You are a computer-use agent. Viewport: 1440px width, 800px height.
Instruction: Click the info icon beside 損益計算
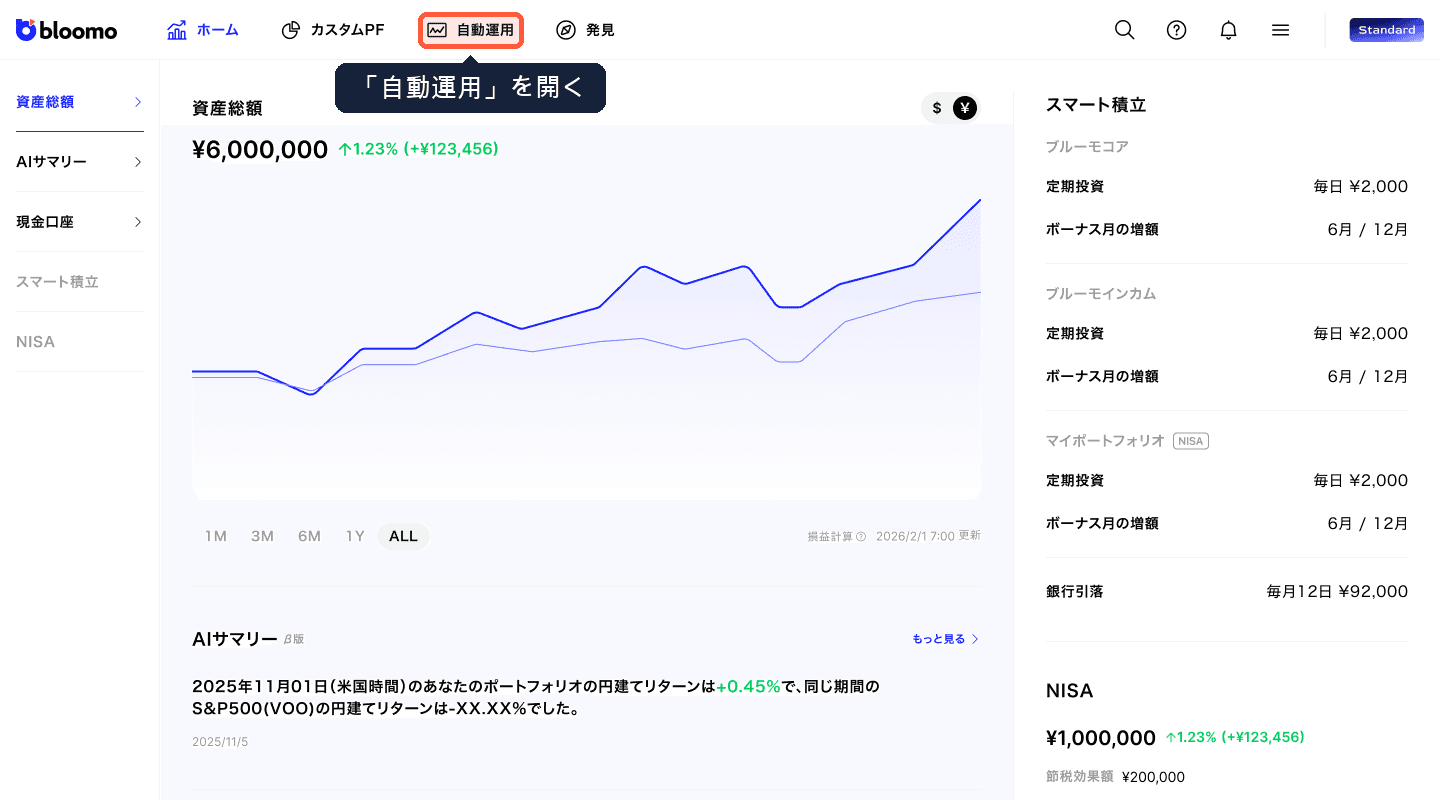(x=861, y=536)
